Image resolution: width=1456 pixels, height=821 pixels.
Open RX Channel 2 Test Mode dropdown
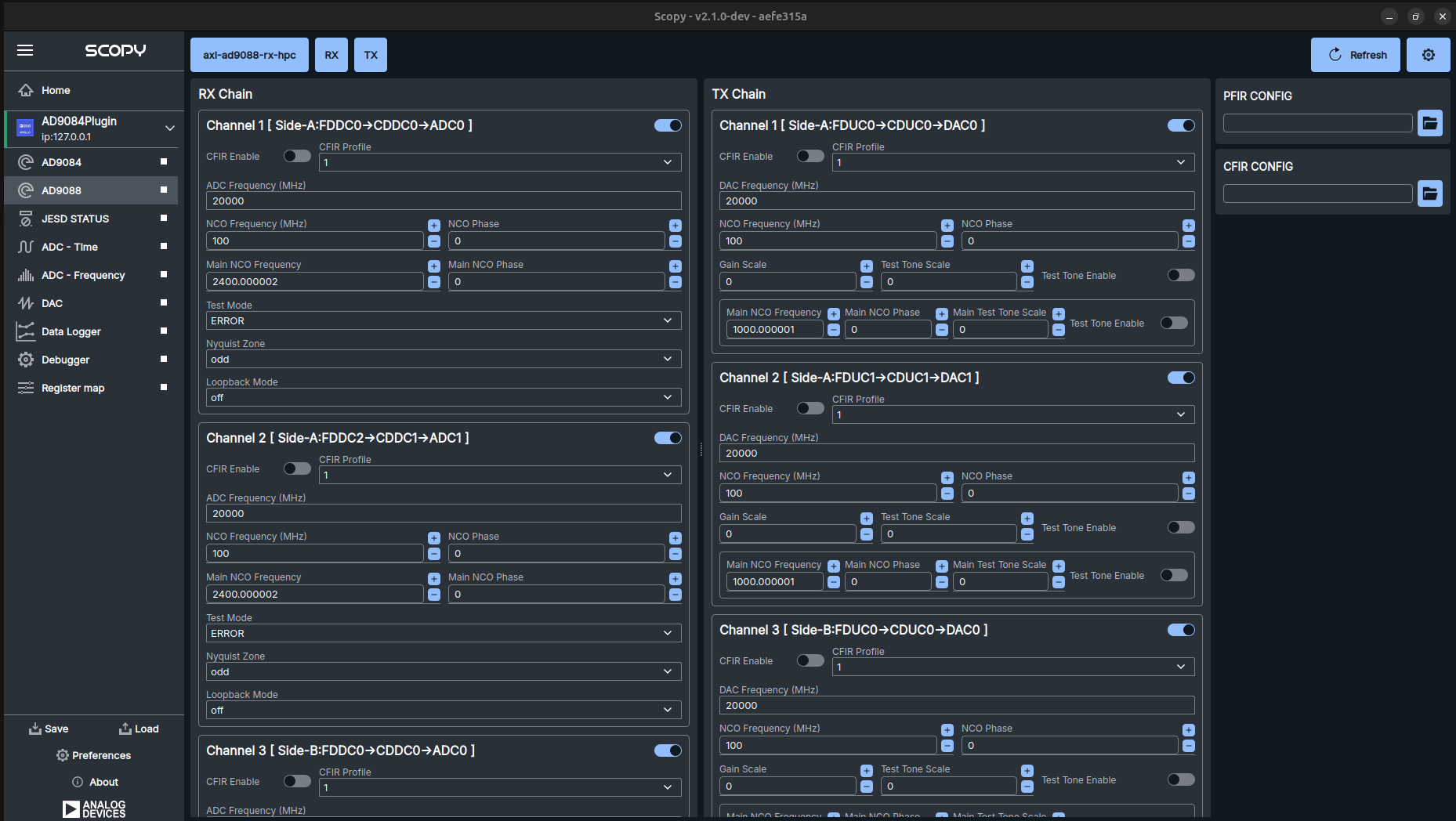point(444,633)
